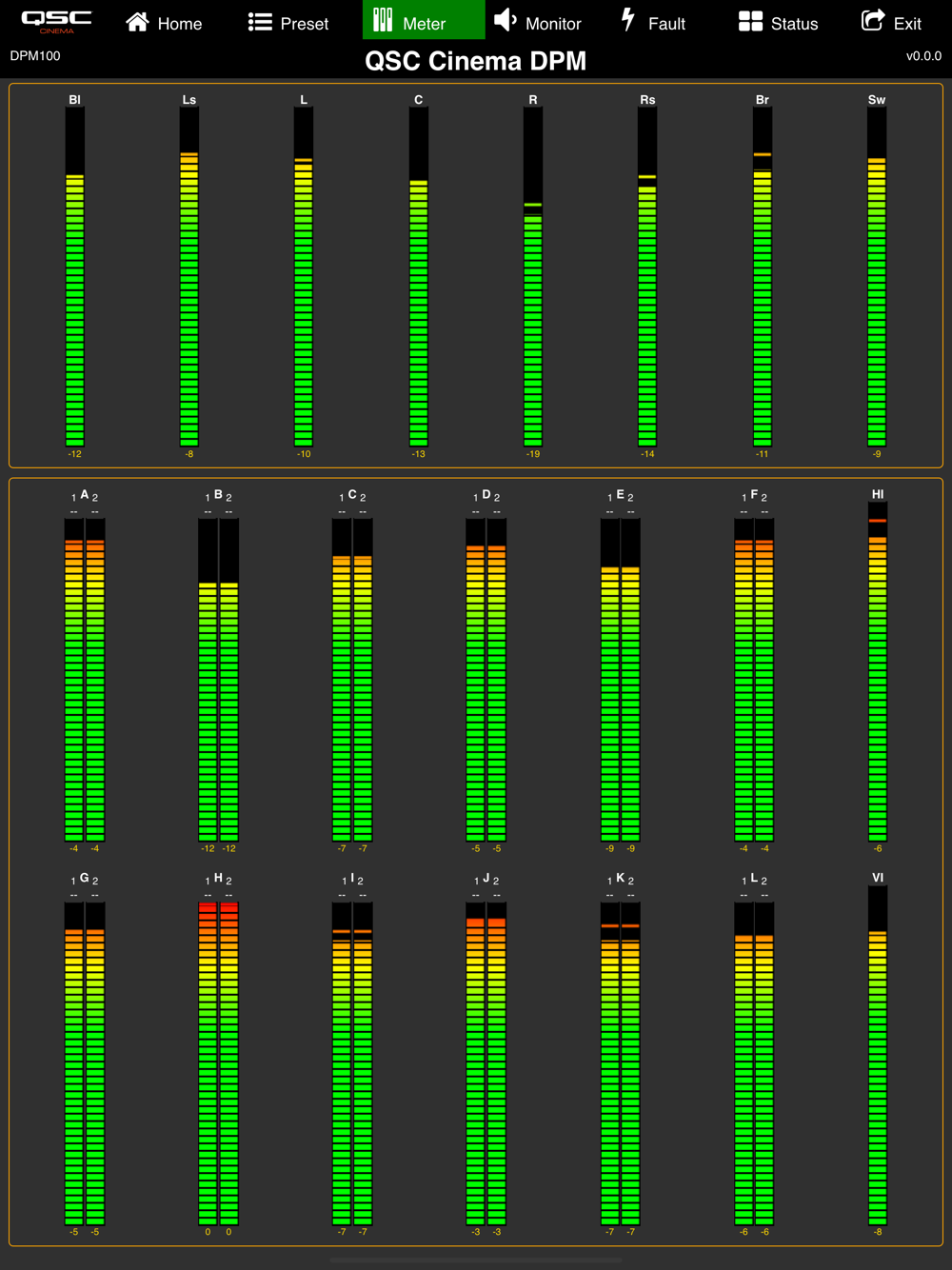Viewport: 952px width, 1270px height.
Task: Click the HI meter label
Action: (878, 494)
